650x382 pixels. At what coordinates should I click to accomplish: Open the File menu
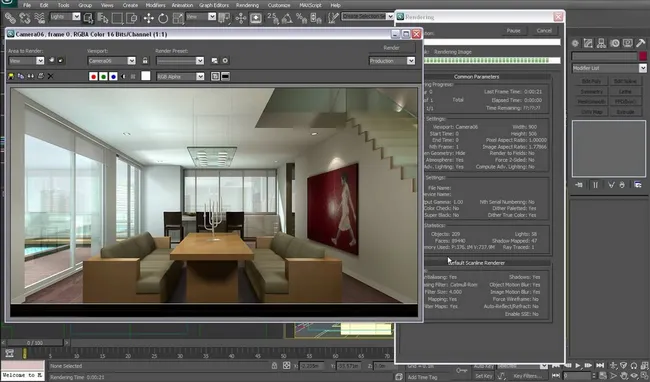tap(27, 5)
